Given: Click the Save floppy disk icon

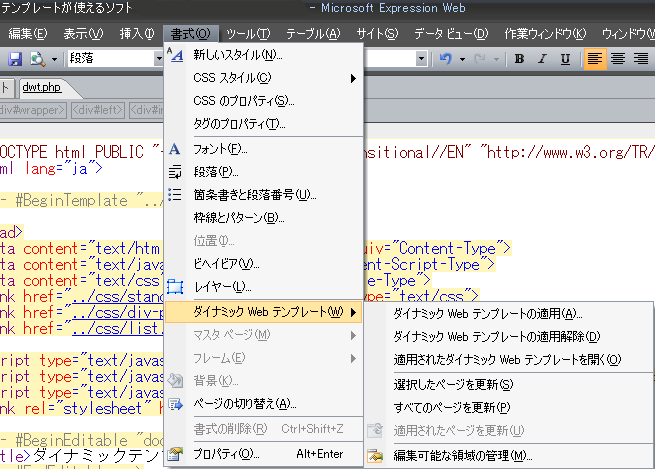Looking at the screenshot, I should click(15, 59).
